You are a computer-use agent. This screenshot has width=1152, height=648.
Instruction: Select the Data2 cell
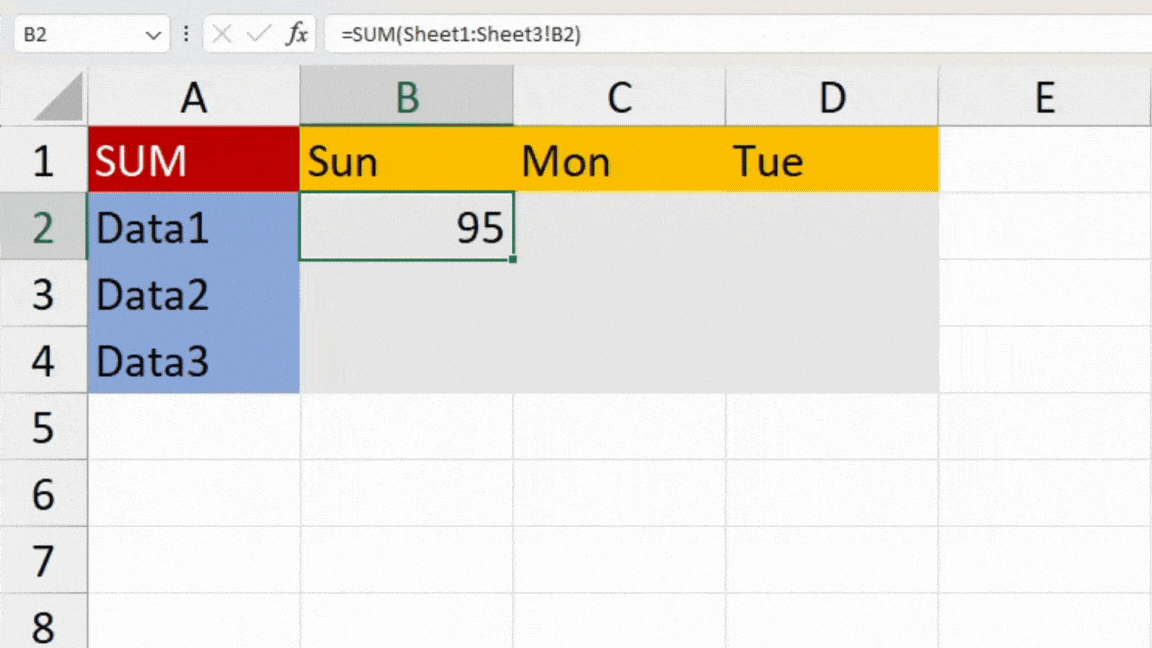point(193,295)
